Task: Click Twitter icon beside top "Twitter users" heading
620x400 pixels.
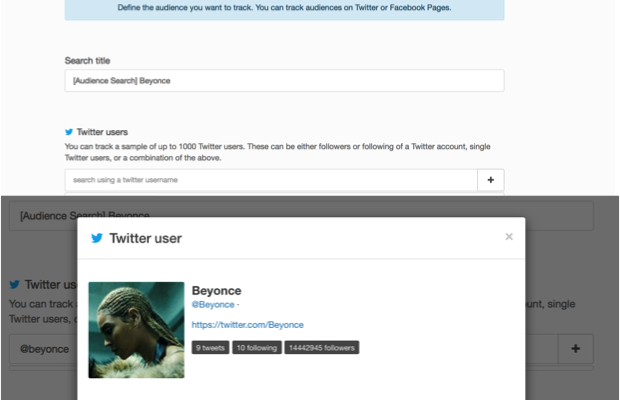Action: click(69, 131)
